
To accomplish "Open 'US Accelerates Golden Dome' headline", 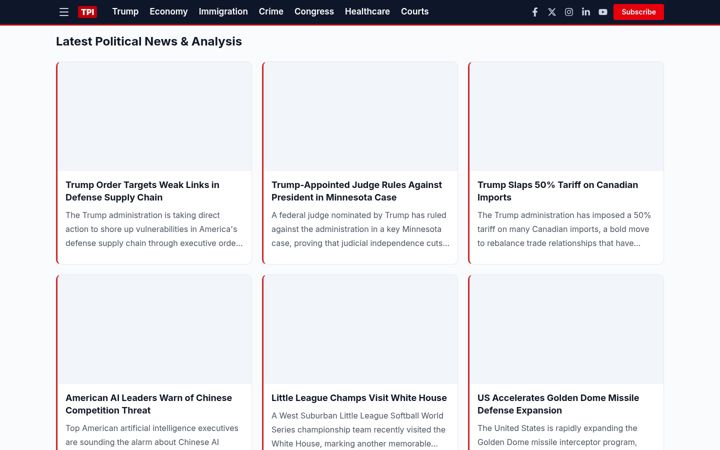I will [x=558, y=404].
